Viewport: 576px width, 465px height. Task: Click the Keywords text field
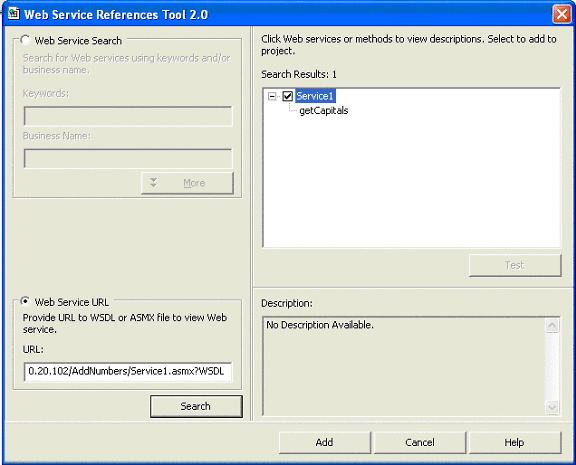coord(128,116)
